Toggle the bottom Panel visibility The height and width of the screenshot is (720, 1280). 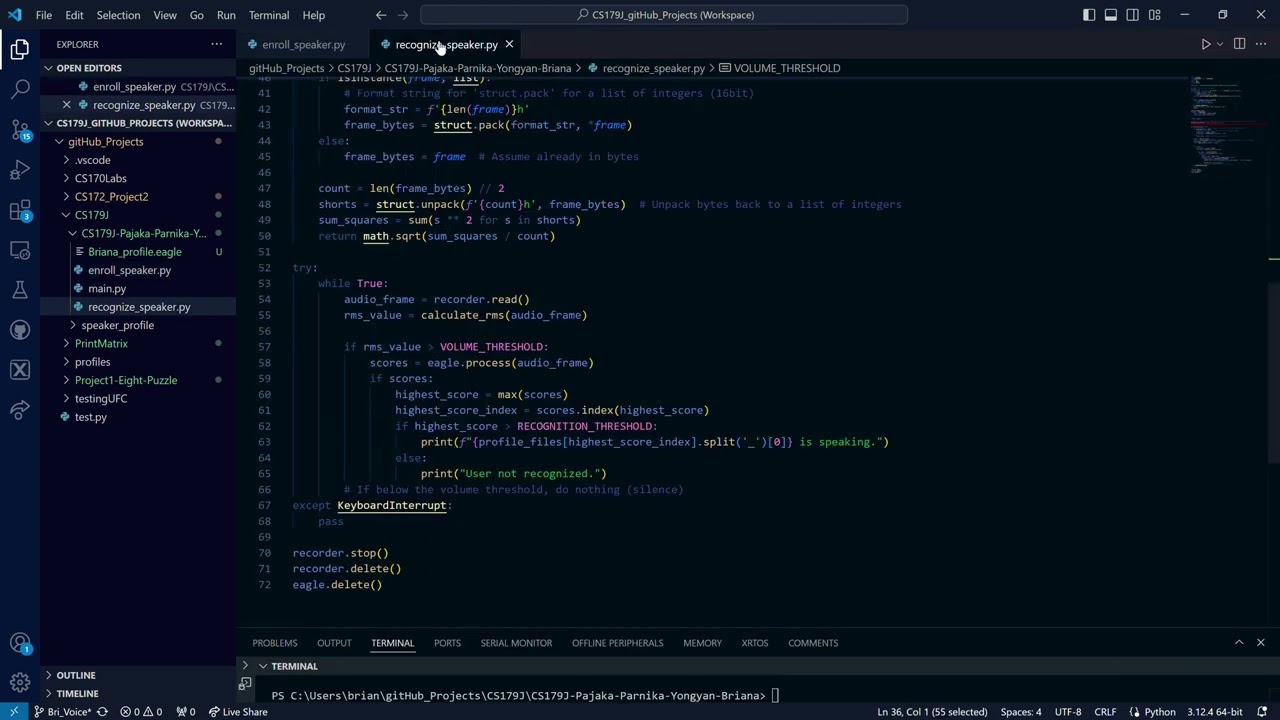click(x=1111, y=15)
